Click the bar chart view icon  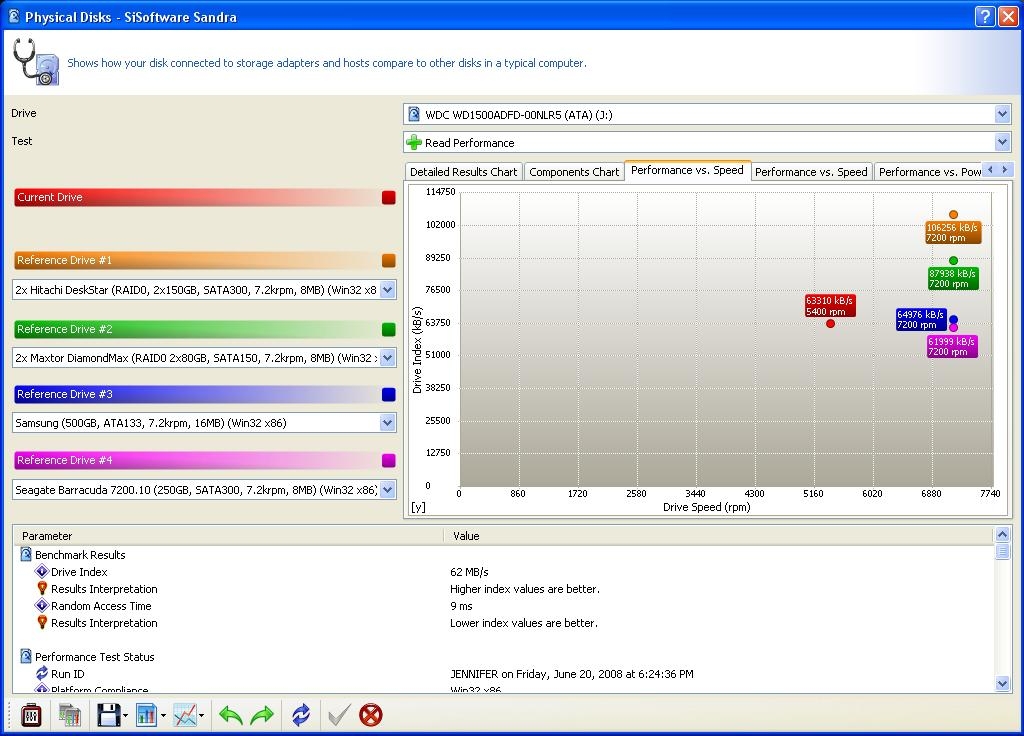pyautogui.click(x=147, y=715)
